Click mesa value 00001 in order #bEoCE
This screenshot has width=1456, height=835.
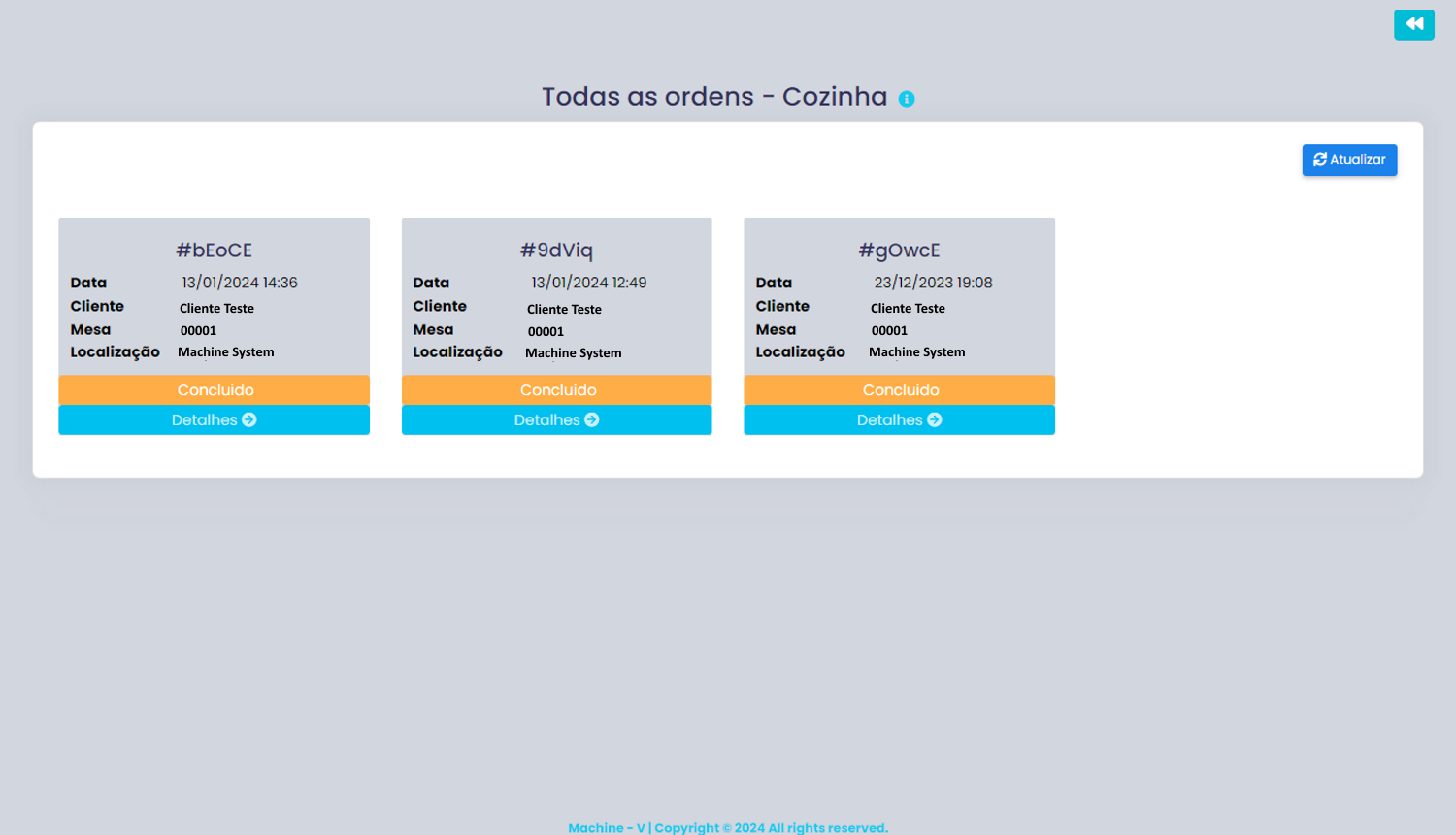pyautogui.click(x=198, y=331)
